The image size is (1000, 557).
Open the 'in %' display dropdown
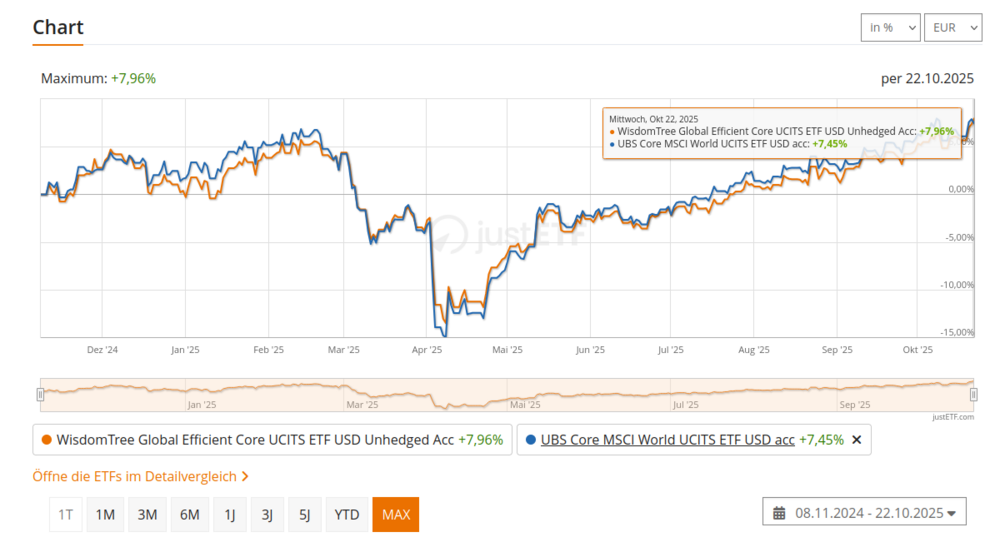(890, 28)
